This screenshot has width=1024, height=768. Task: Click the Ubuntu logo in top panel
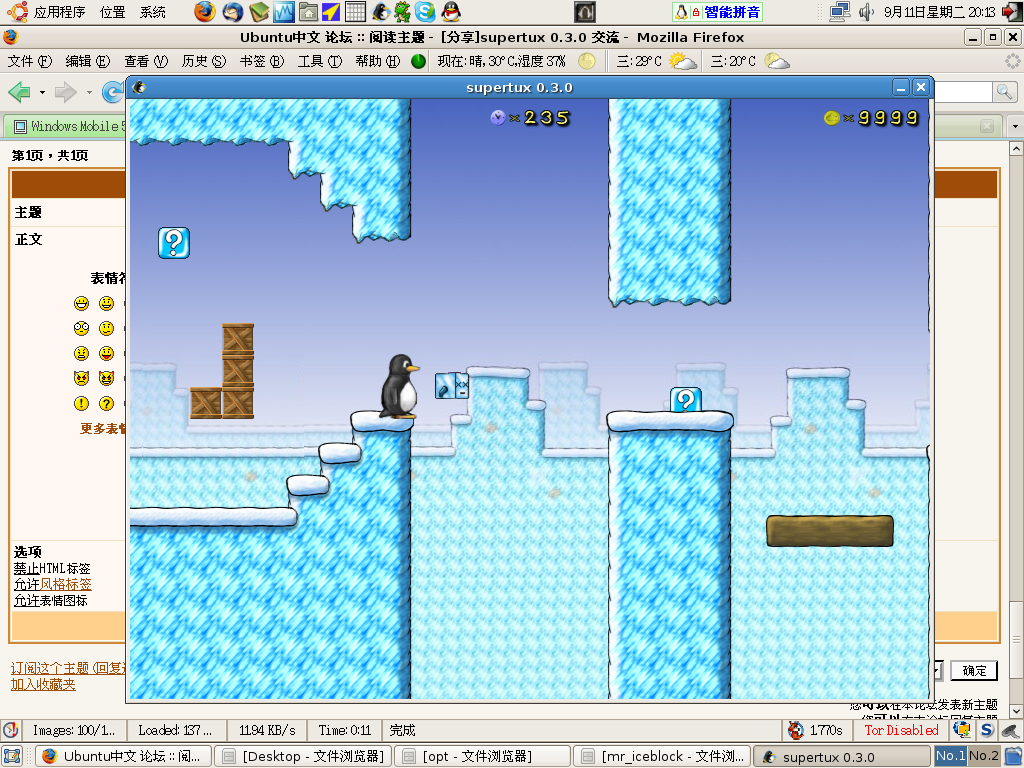(x=18, y=12)
